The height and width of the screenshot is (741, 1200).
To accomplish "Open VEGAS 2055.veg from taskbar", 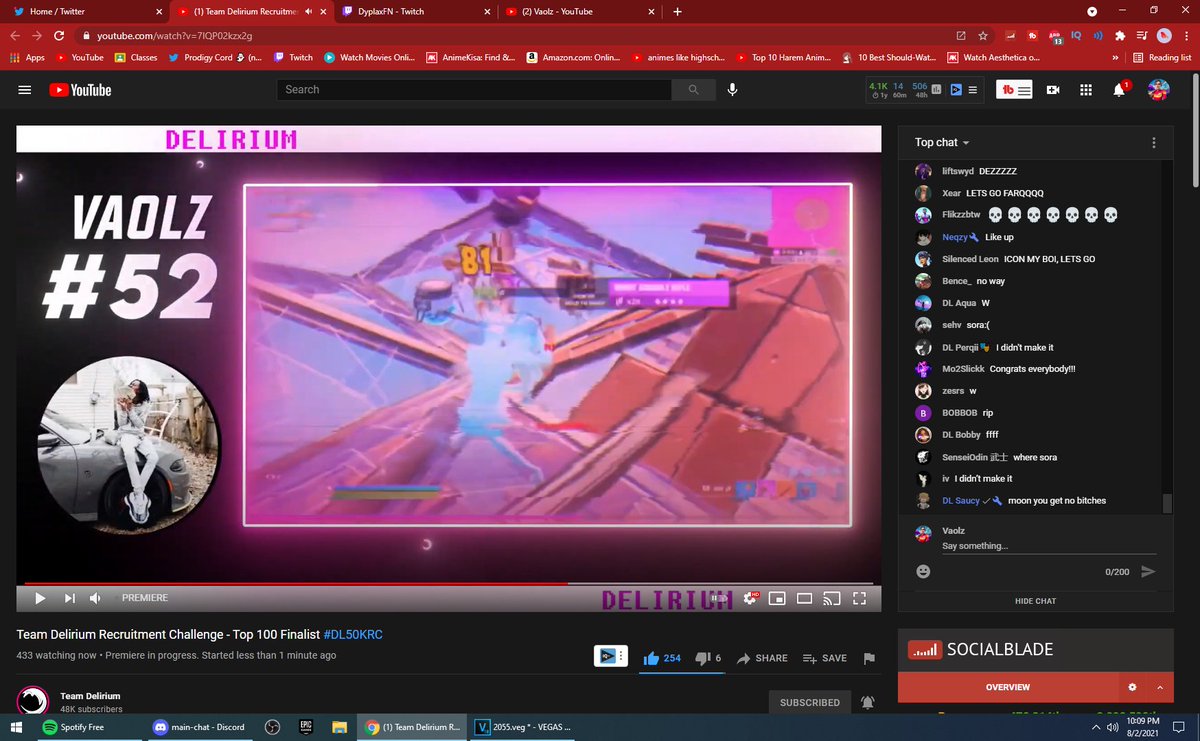I will 524,727.
